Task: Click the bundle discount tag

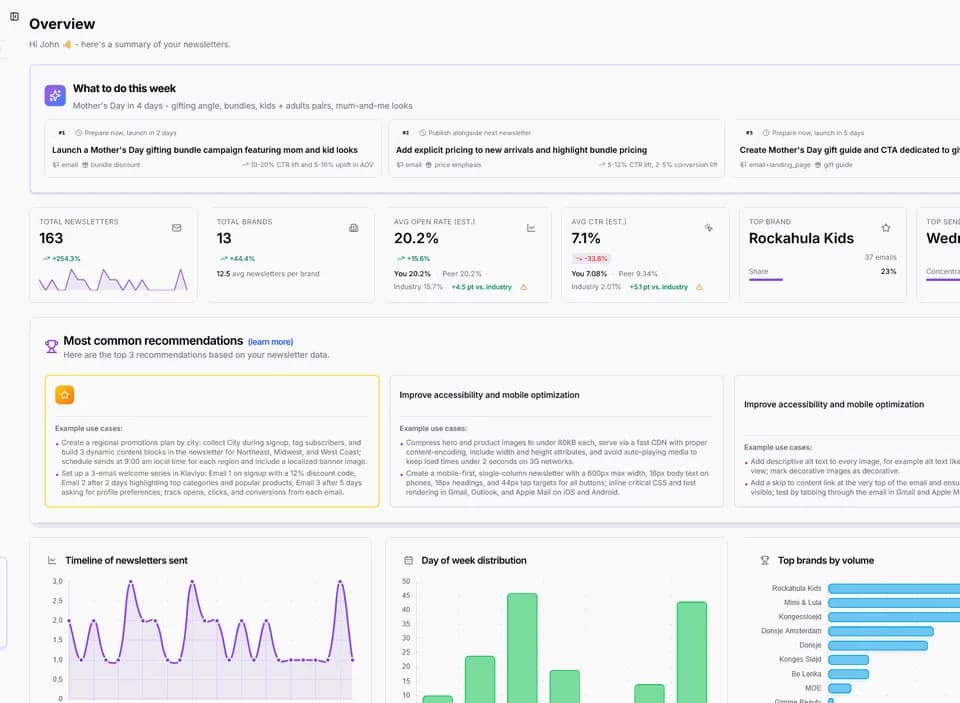Action: [x=111, y=165]
